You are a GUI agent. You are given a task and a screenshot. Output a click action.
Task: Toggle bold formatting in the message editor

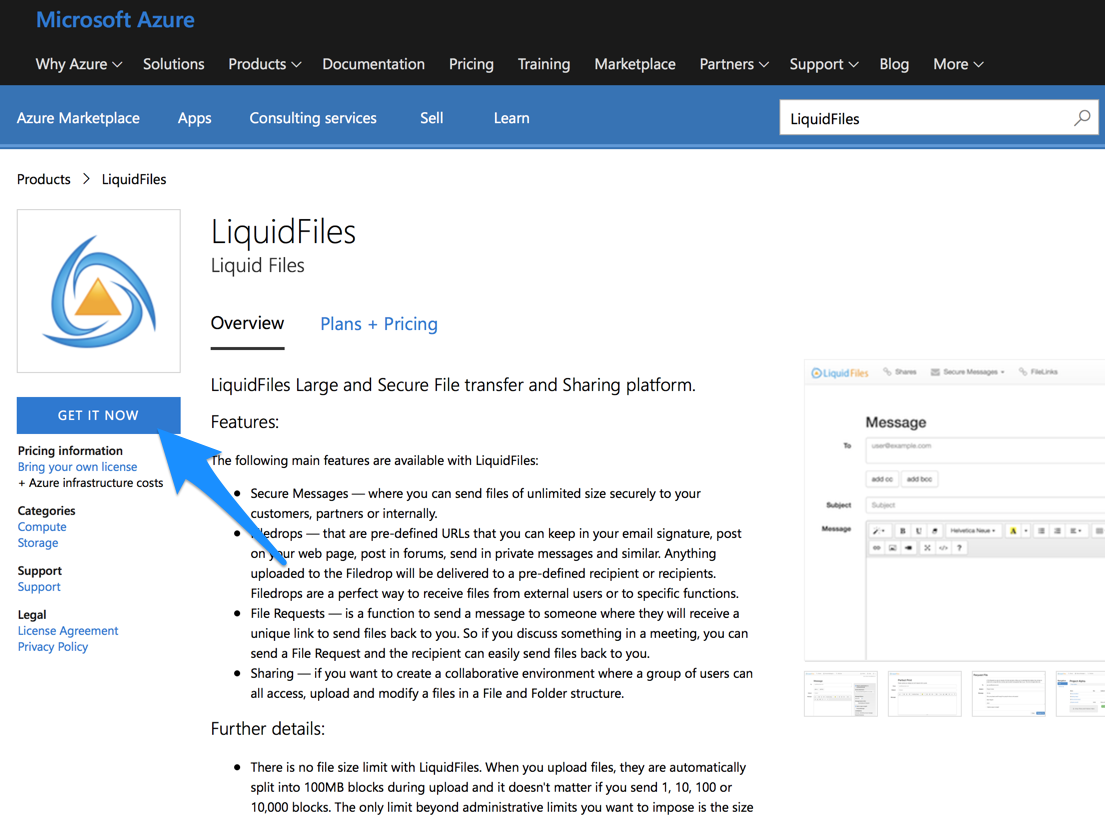tap(903, 531)
